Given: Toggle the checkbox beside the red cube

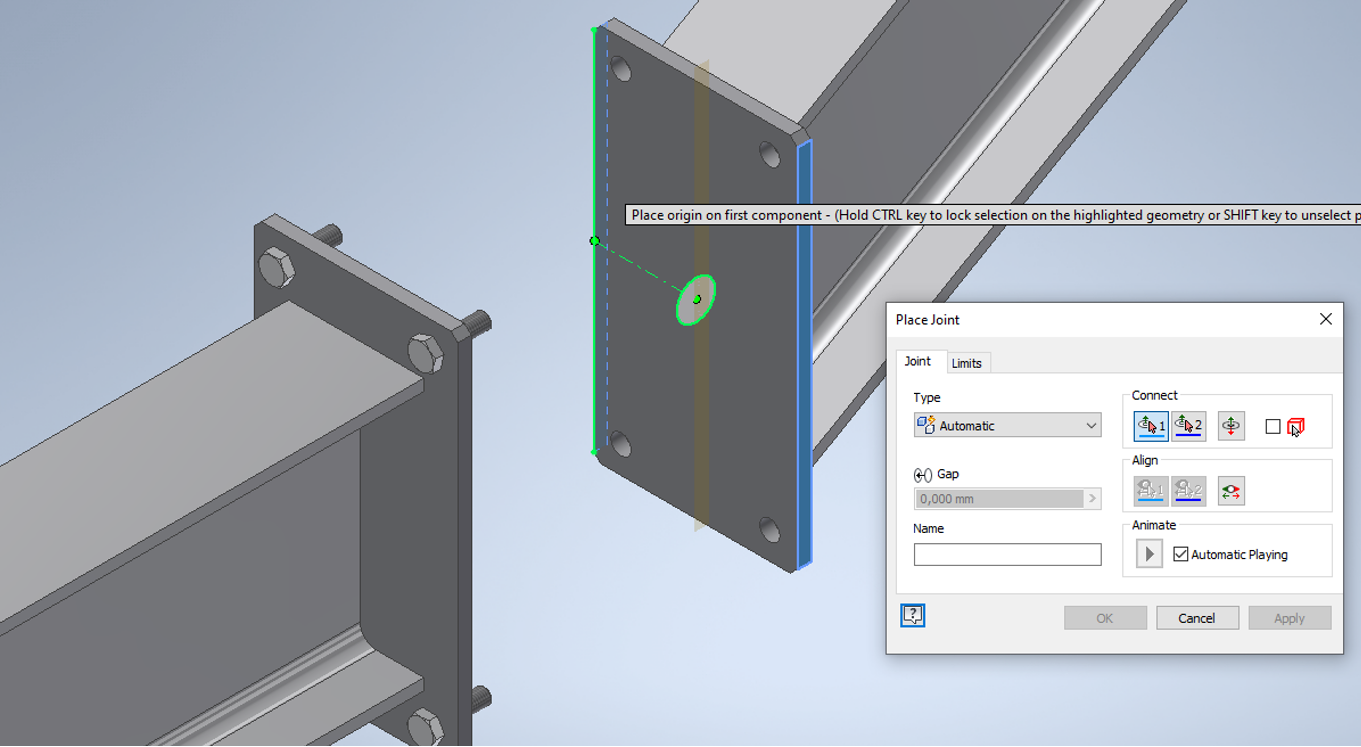Looking at the screenshot, I should pos(1272,425).
